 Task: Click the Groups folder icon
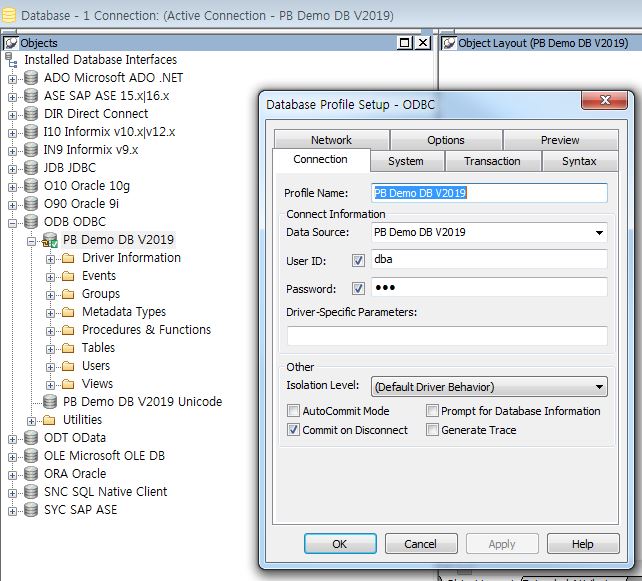pos(68,294)
